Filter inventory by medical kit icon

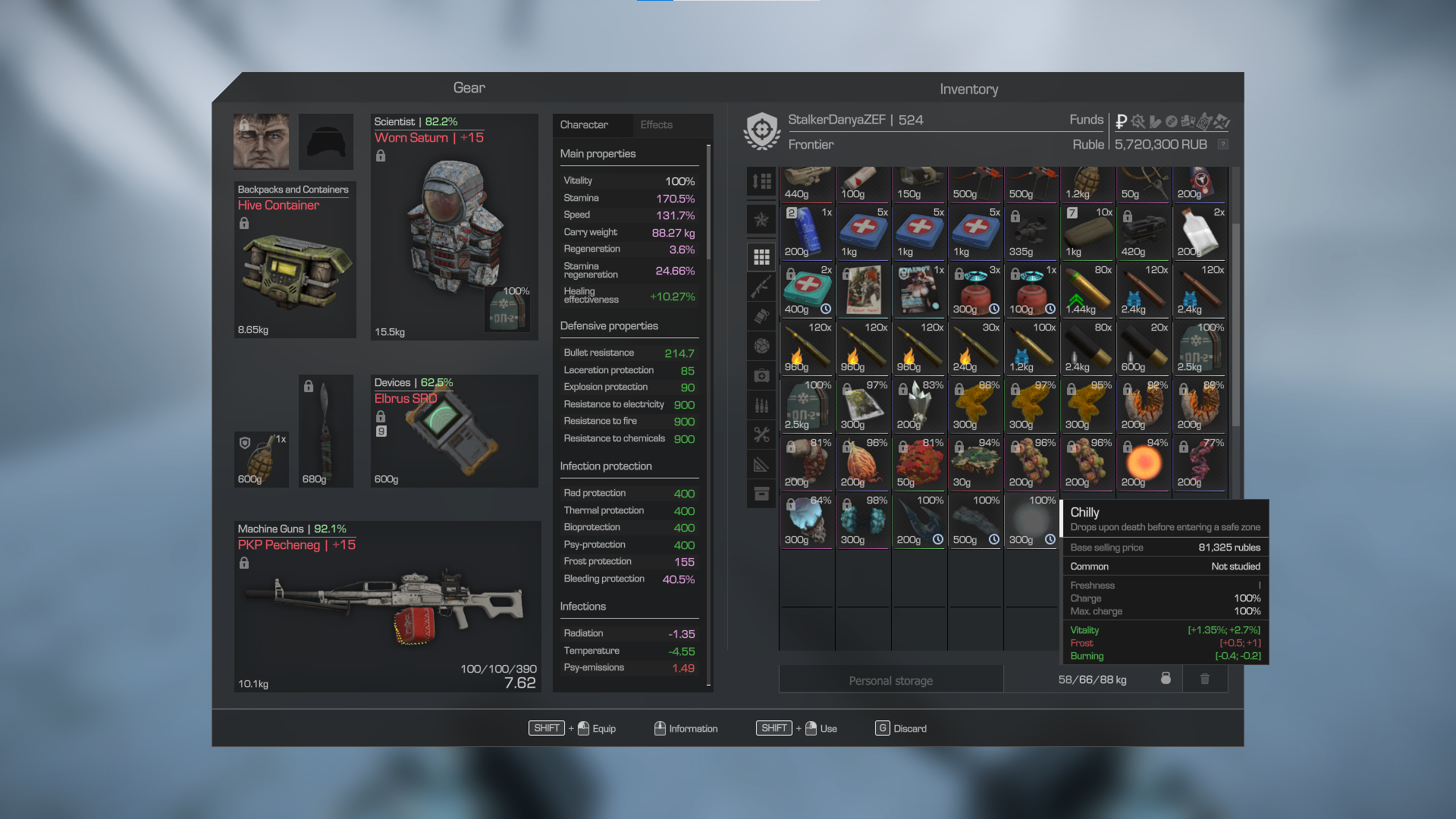click(761, 375)
